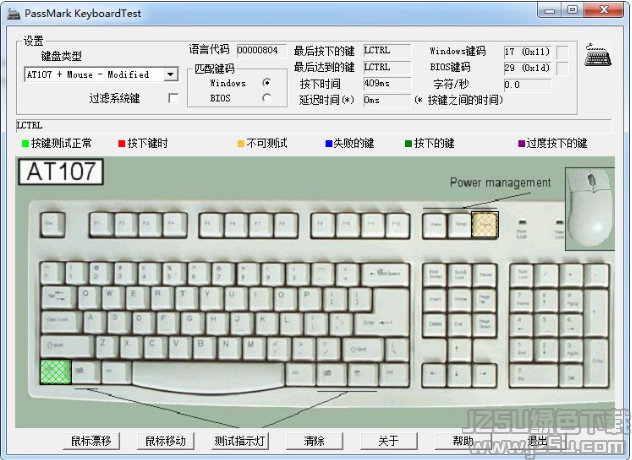Click the Delete key on keyboard image
This screenshot has height=460, width=632.
pyautogui.click(x=435, y=324)
